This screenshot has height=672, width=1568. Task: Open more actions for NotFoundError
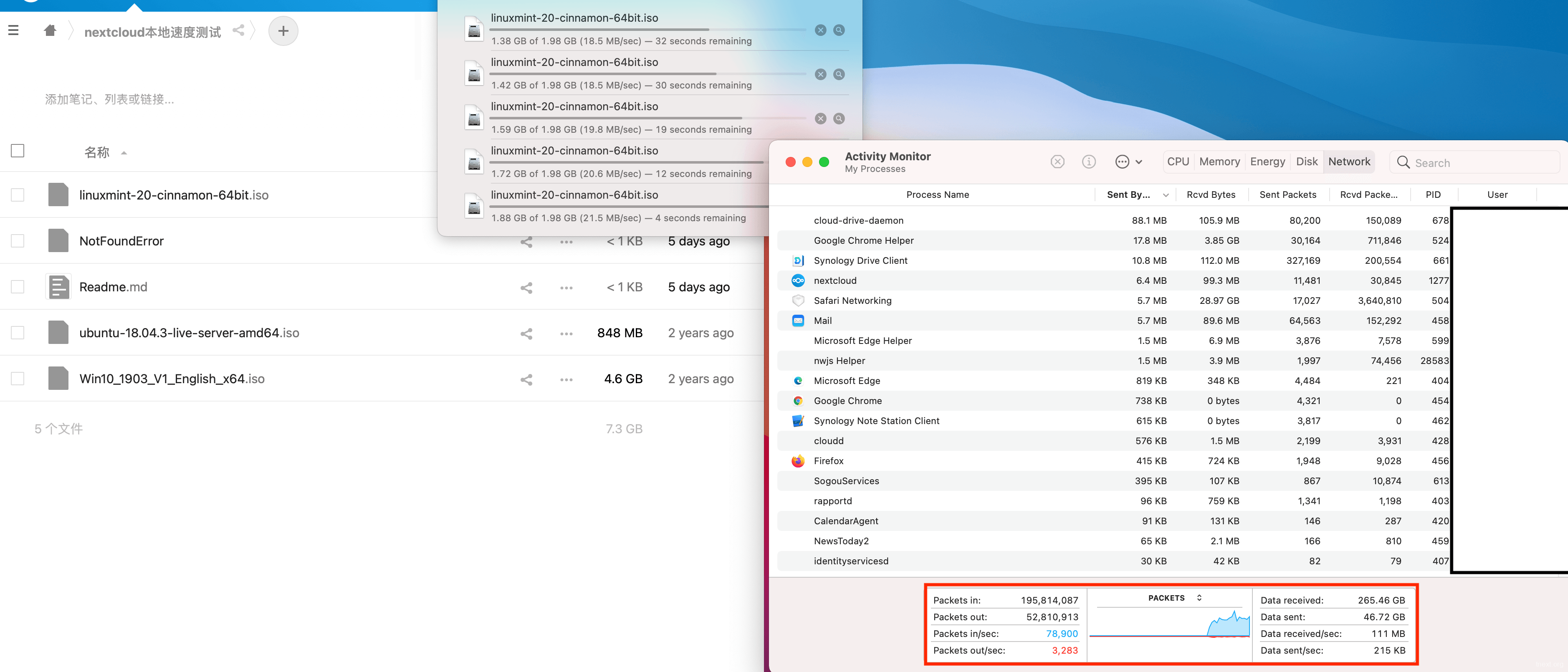(566, 242)
